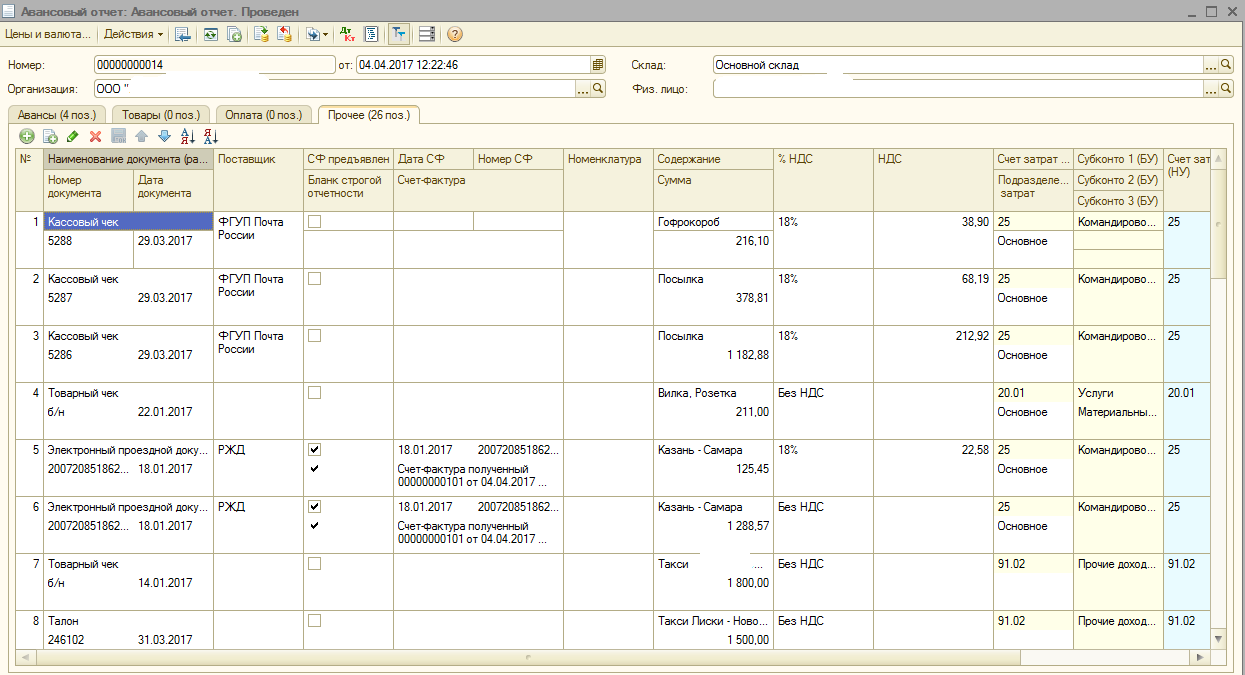Sort rows ascending with А-Я icon
Viewport: 1245px width, 675px height.
187,136
